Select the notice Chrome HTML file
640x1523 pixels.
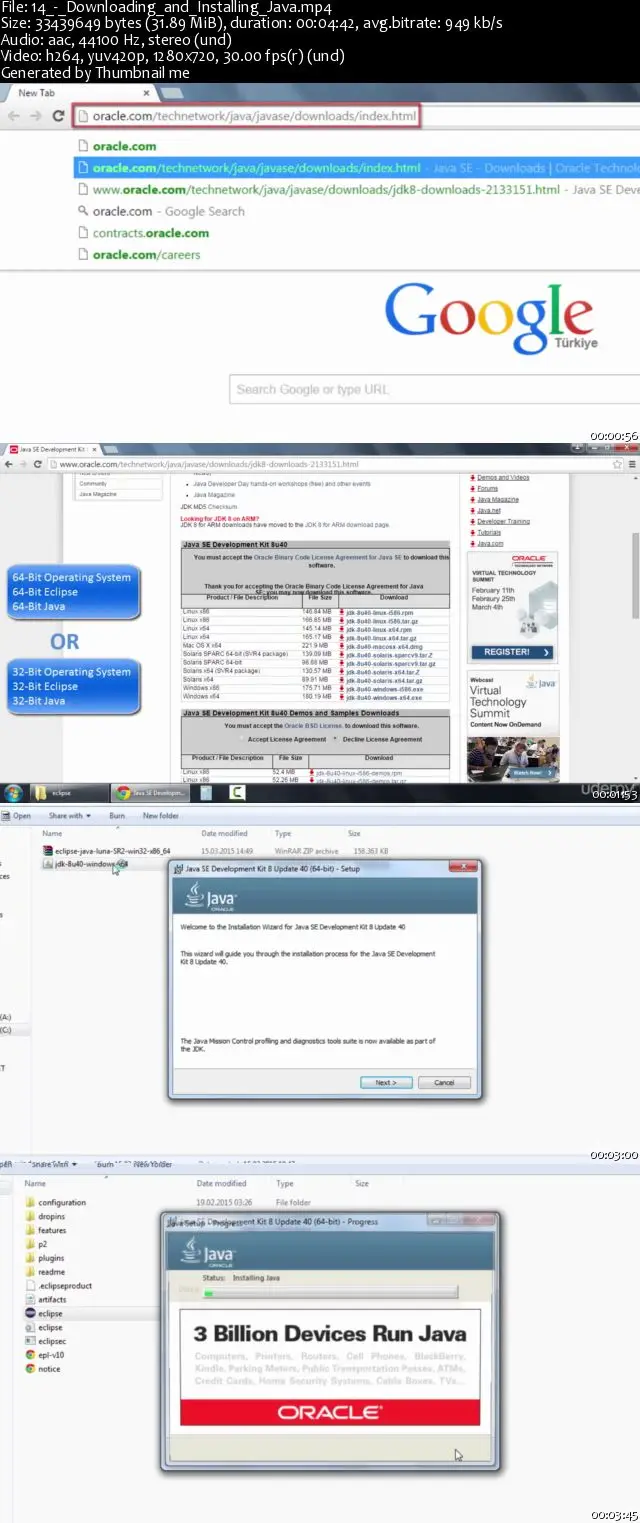[x=43, y=1369]
